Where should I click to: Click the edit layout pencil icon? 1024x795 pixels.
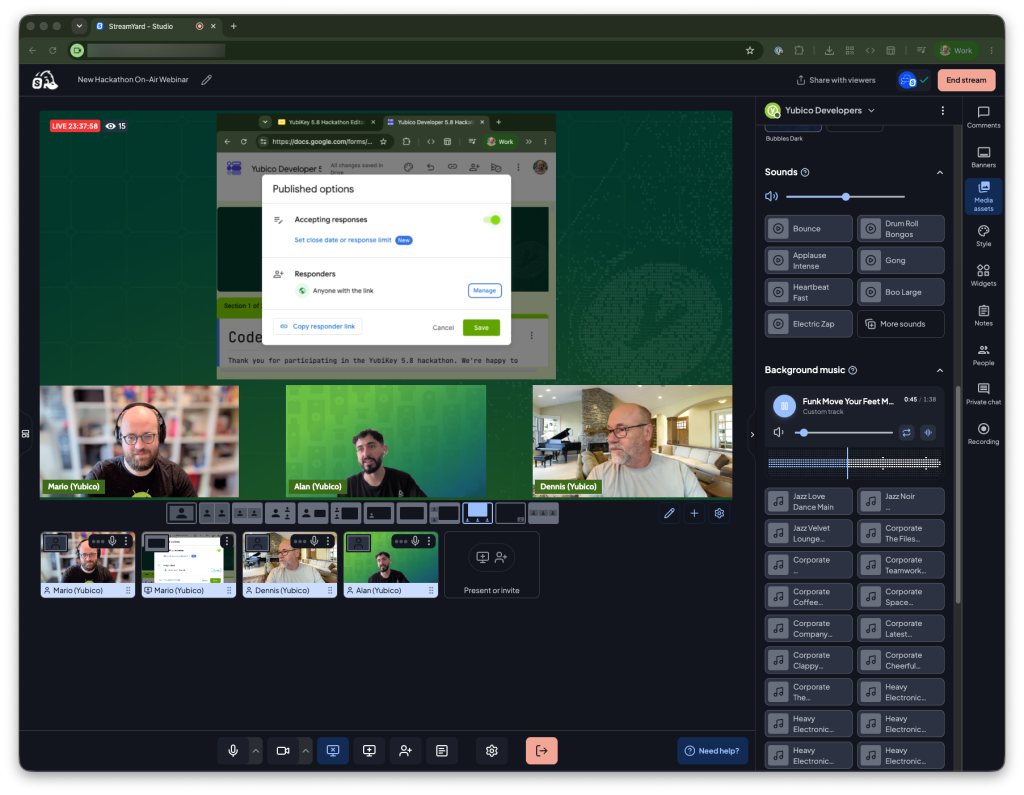pos(669,513)
